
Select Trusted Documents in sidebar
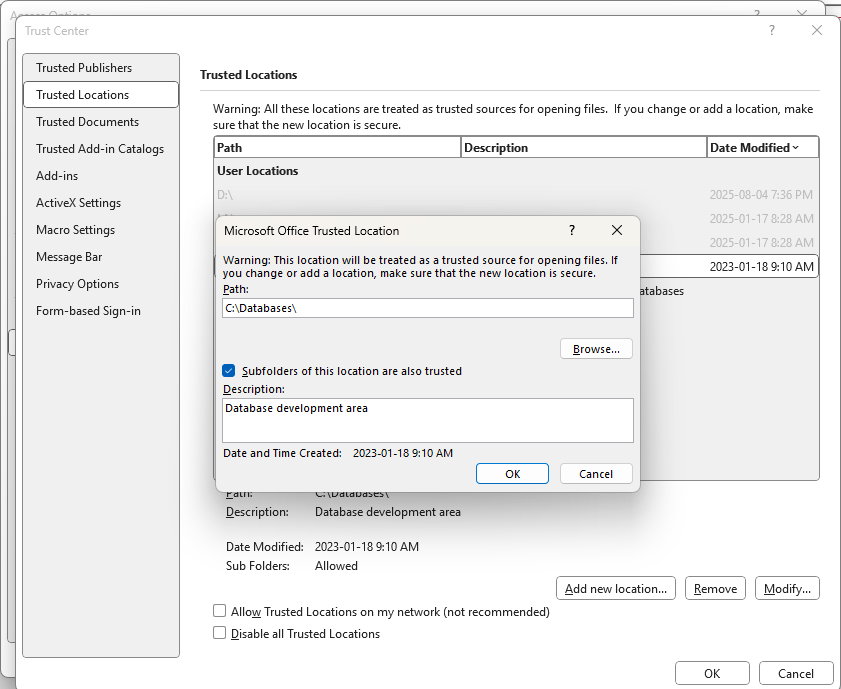pyautogui.click(x=88, y=122)
